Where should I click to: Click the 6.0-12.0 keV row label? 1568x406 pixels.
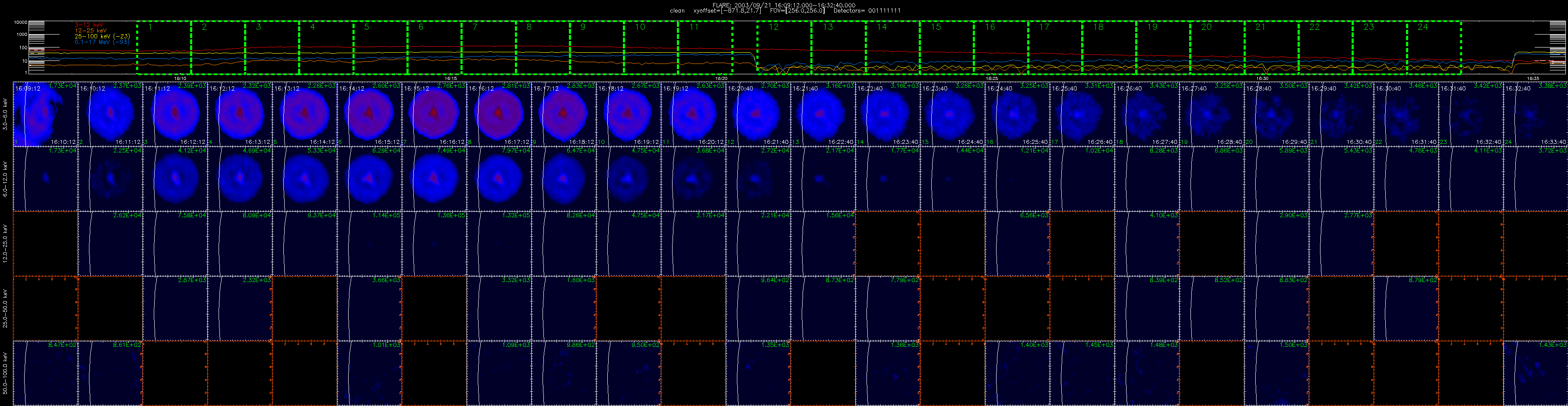pyautogui.click(x=6, y=178)
